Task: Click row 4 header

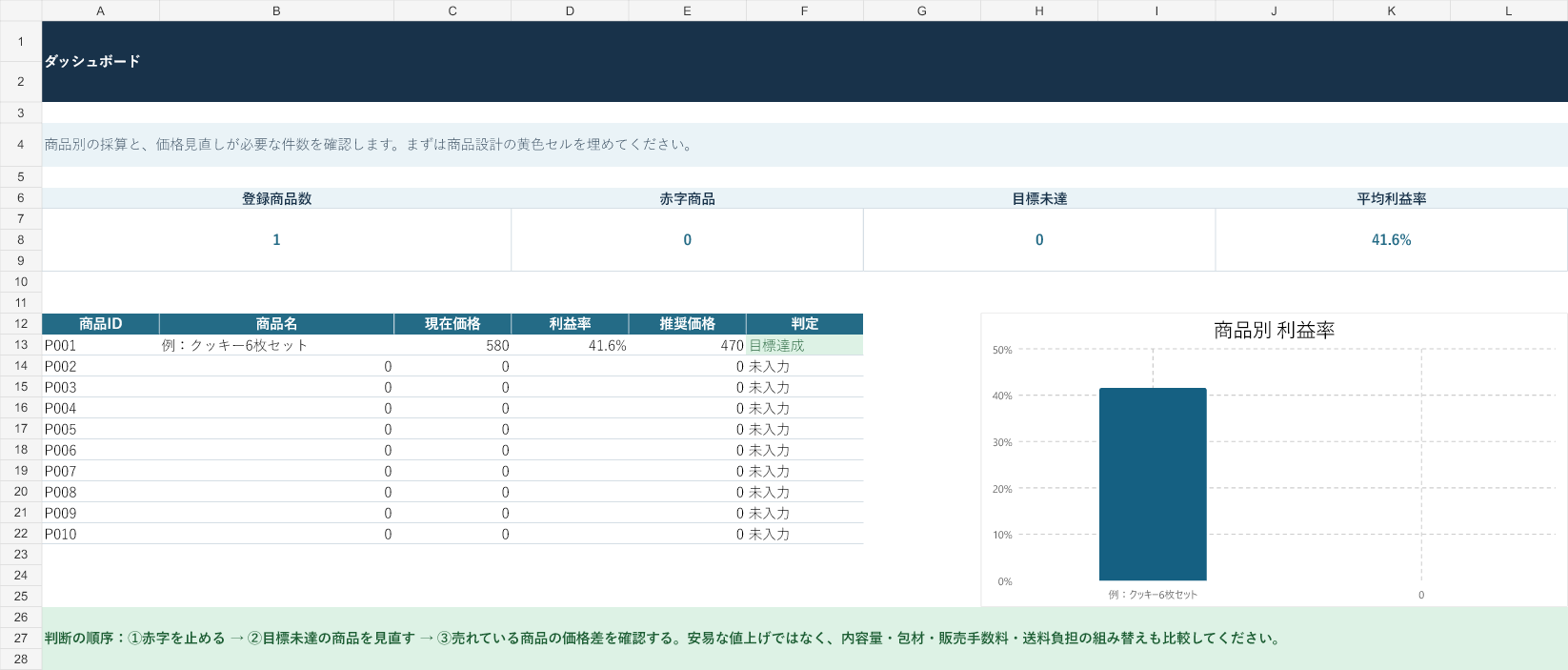Action: (21, 145)
